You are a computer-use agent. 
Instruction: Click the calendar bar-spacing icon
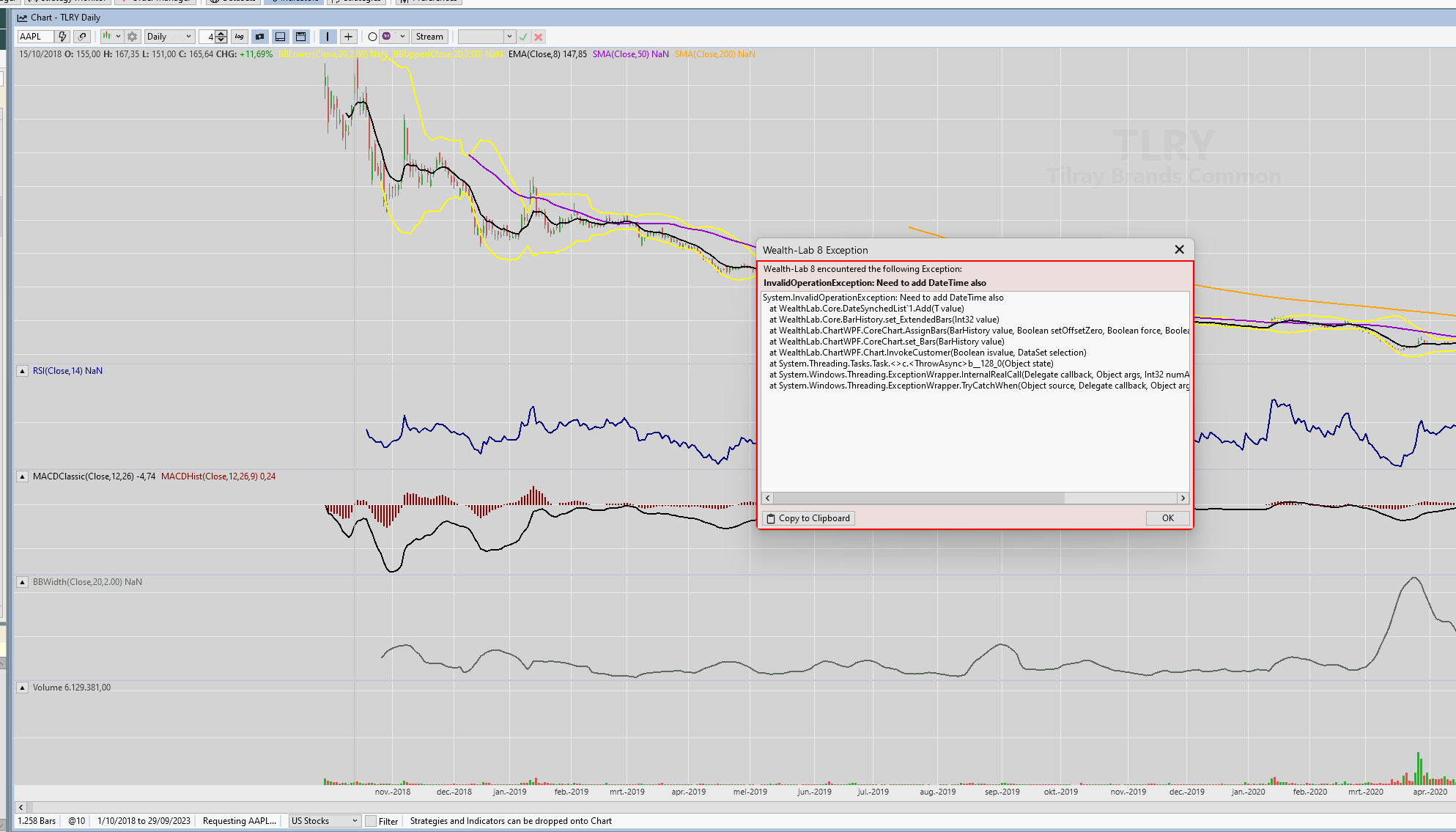pyautogui.click(x=300, y=36)
